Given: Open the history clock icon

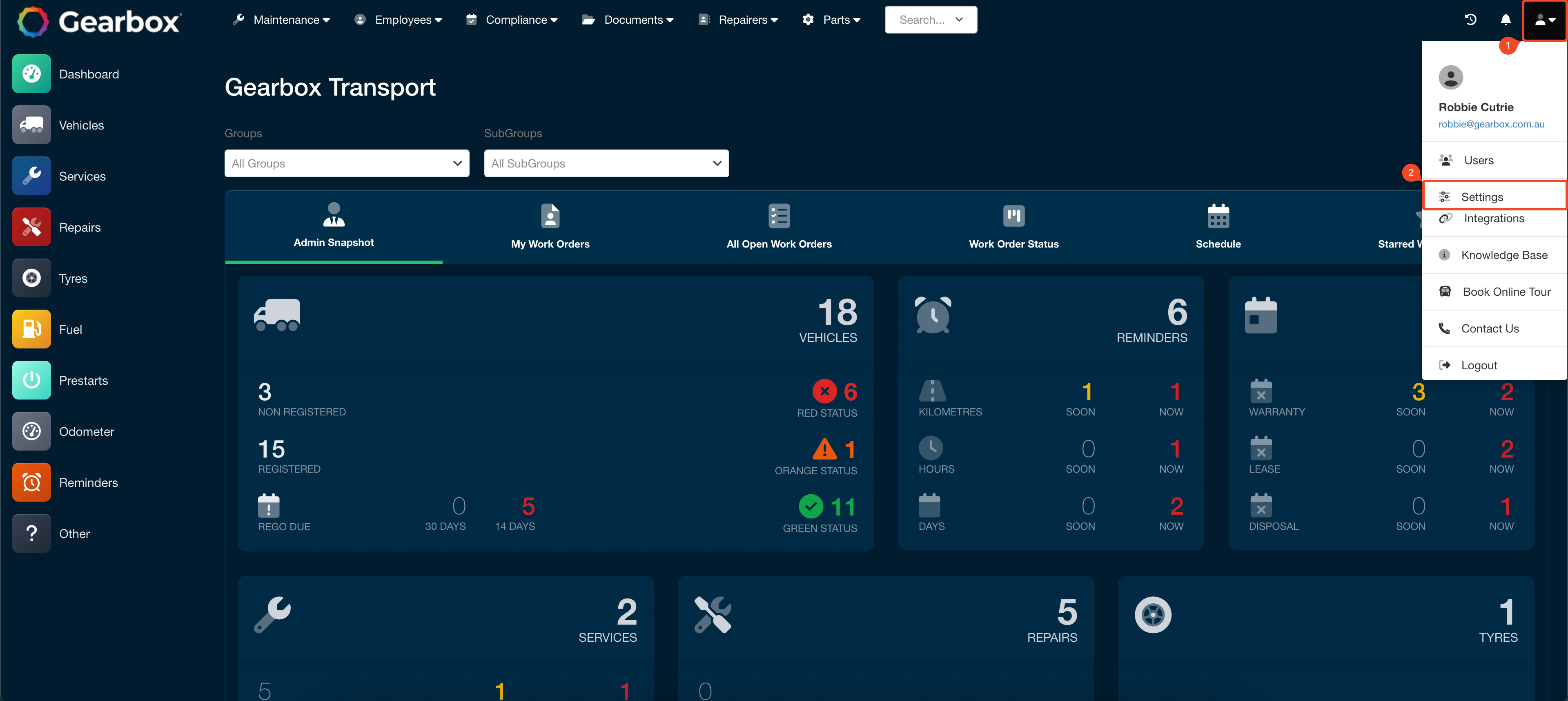Looking at the screenshot, I should tap(1470, 20).
